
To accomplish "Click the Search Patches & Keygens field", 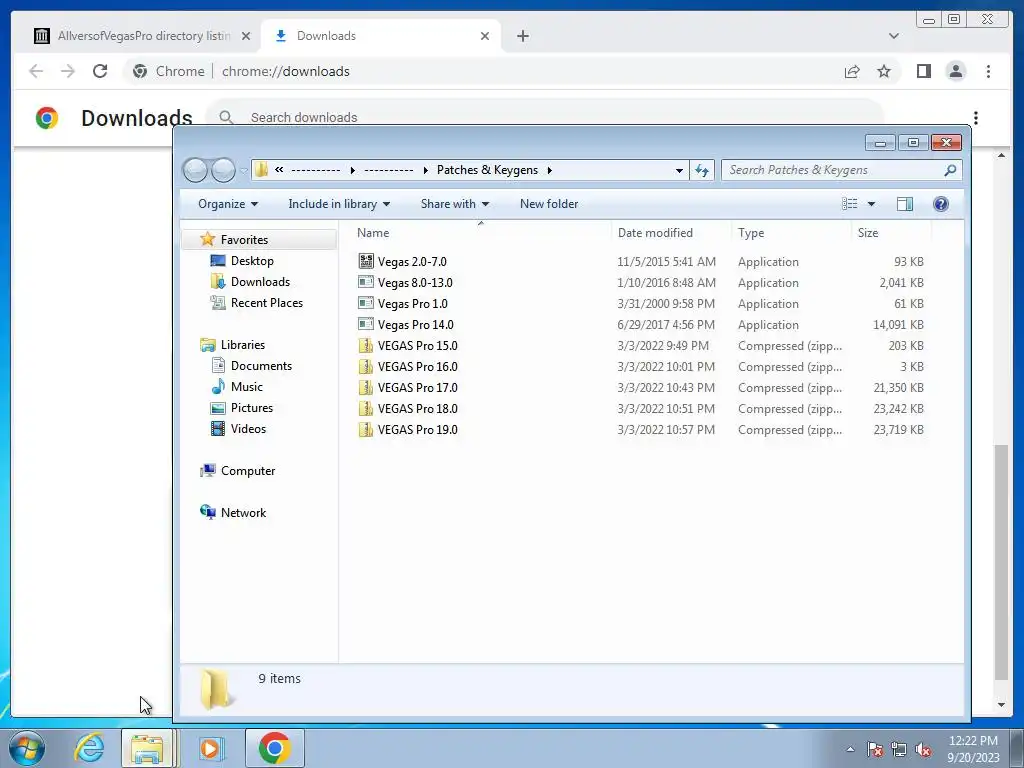I will pyautogui.click(x=841, y=170).
